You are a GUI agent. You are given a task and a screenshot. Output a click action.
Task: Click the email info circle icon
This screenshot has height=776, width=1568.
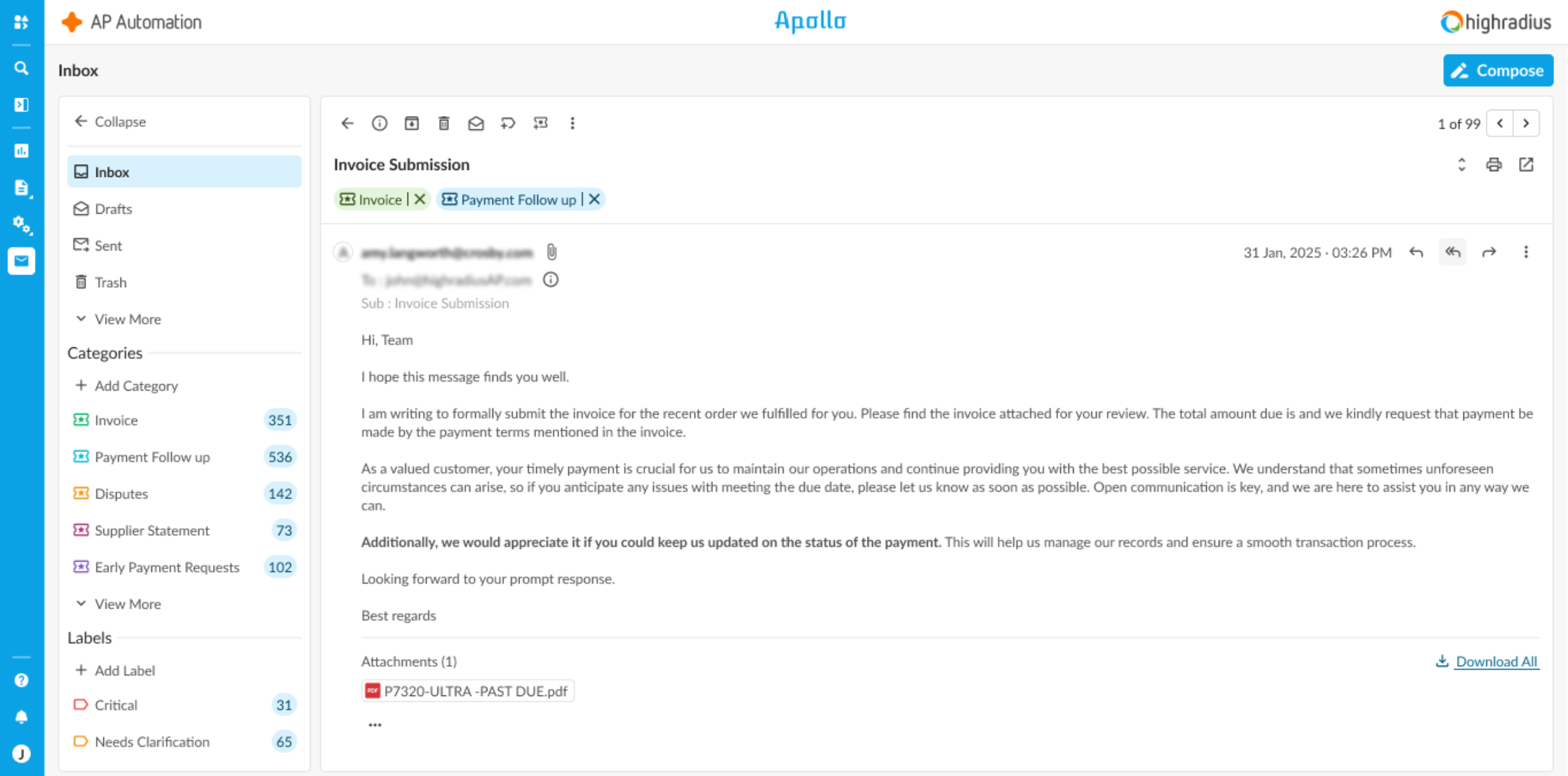click(380, 123)
